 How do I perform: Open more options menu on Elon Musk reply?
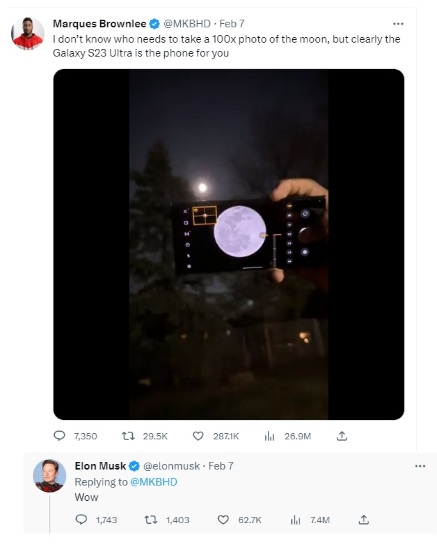coord(420,466)
